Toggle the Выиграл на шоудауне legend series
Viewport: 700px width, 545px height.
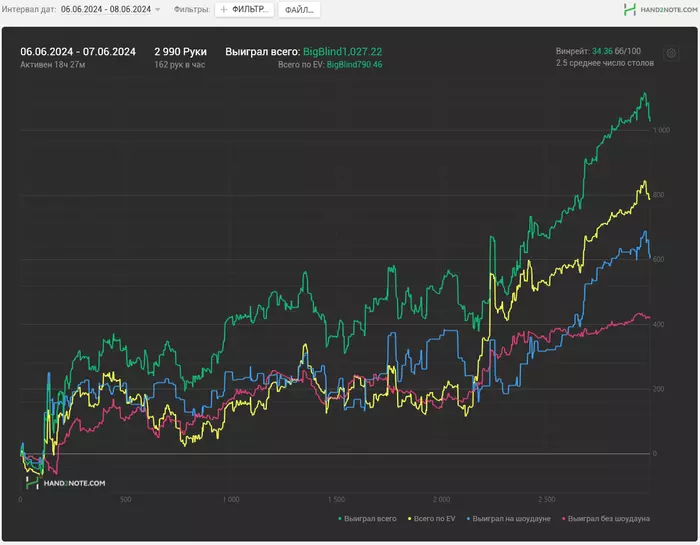coord(508,519)
